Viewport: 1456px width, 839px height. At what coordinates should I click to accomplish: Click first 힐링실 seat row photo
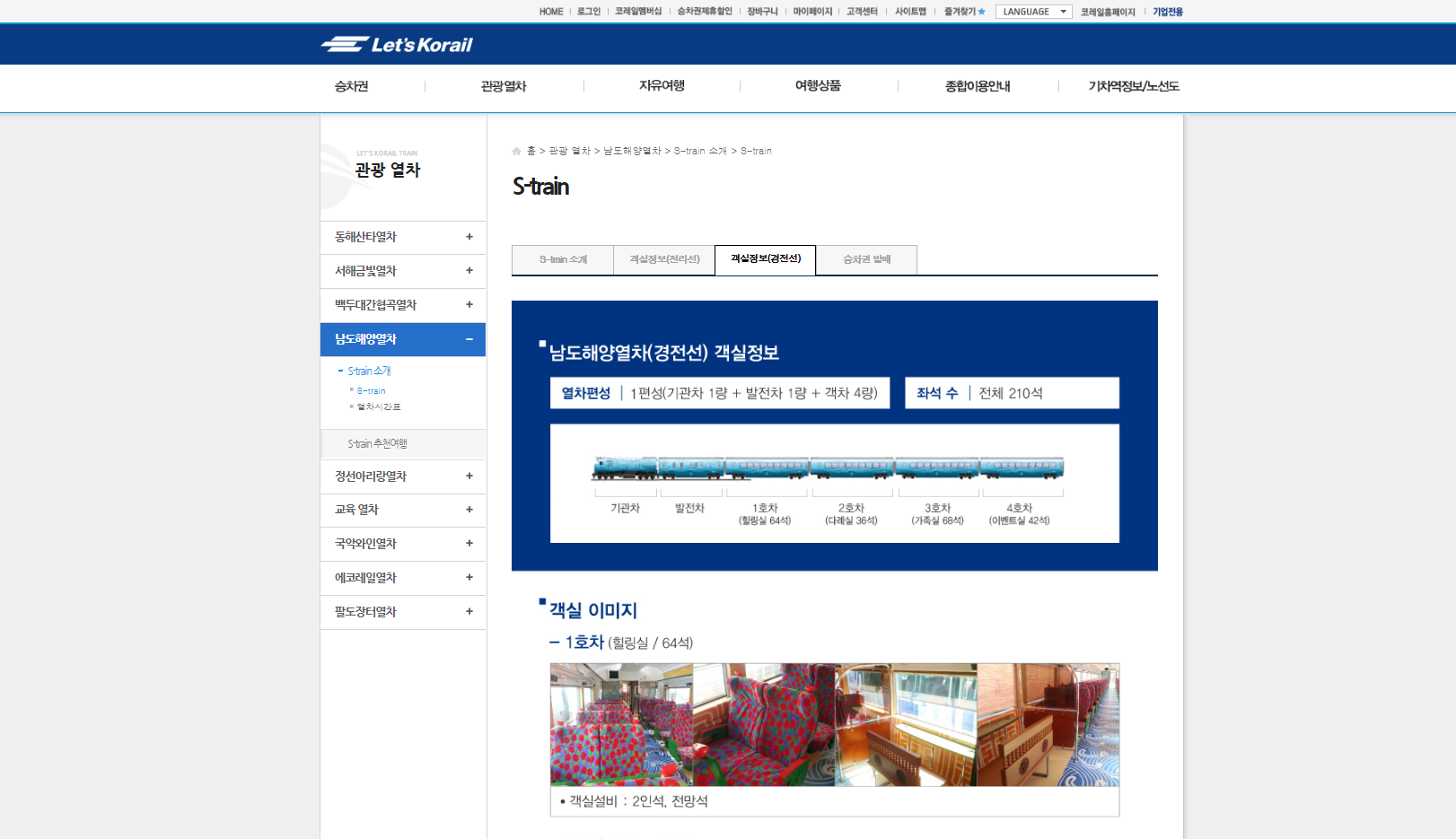pyautogui.click(x=621, y=725)
